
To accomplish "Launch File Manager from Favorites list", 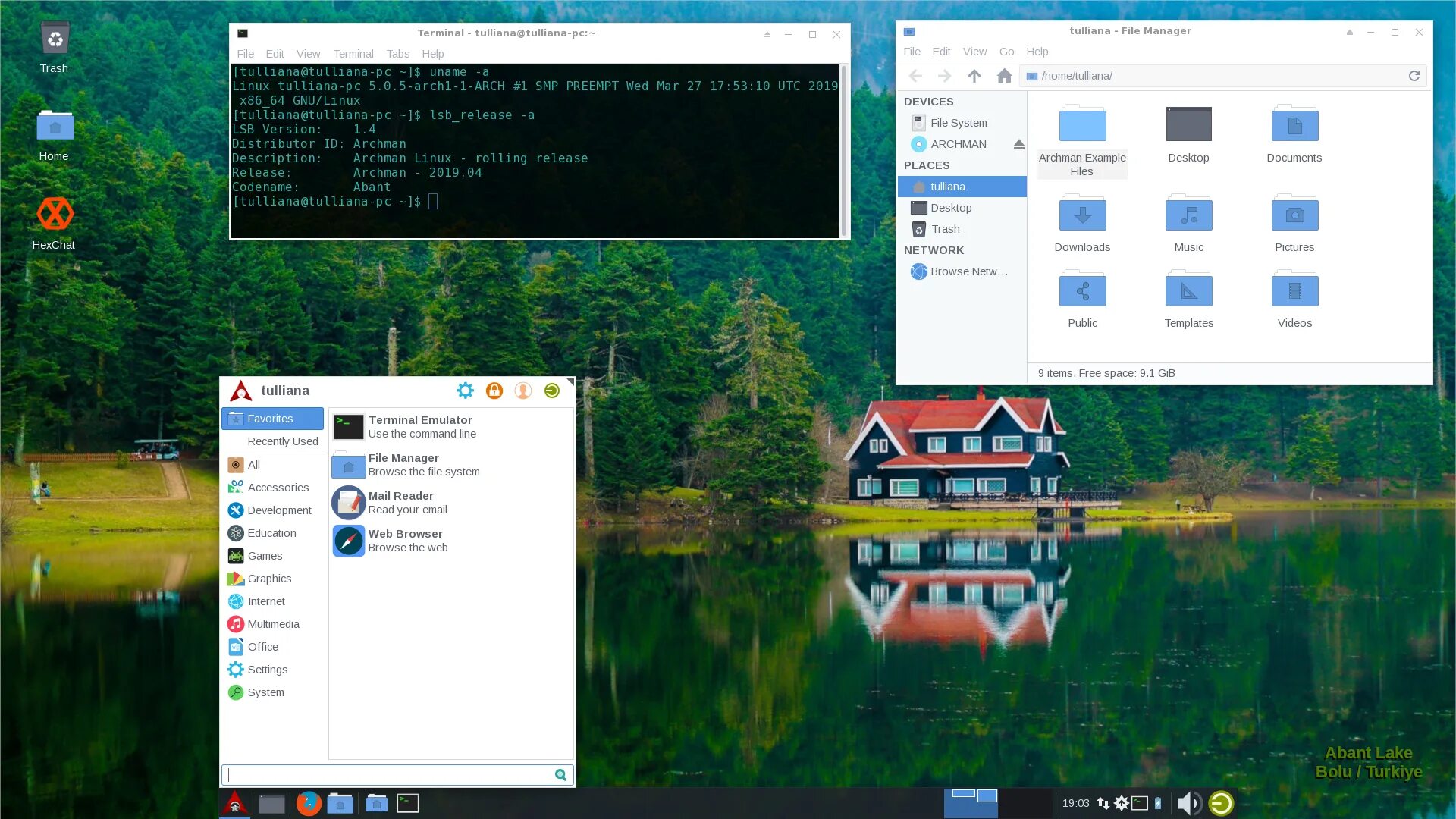I will pos(451,465).
